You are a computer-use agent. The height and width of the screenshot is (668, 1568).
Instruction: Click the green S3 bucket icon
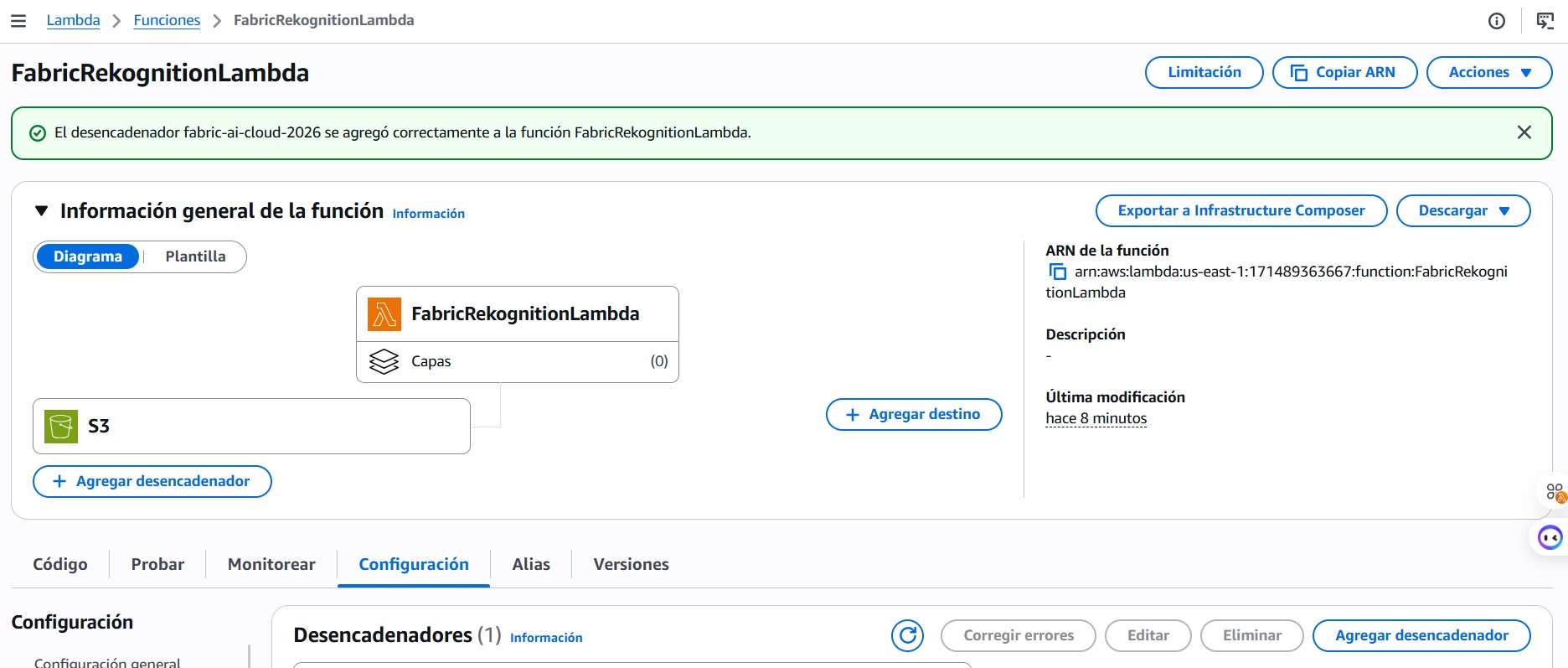pyautogui.click(x=60, y=426)
